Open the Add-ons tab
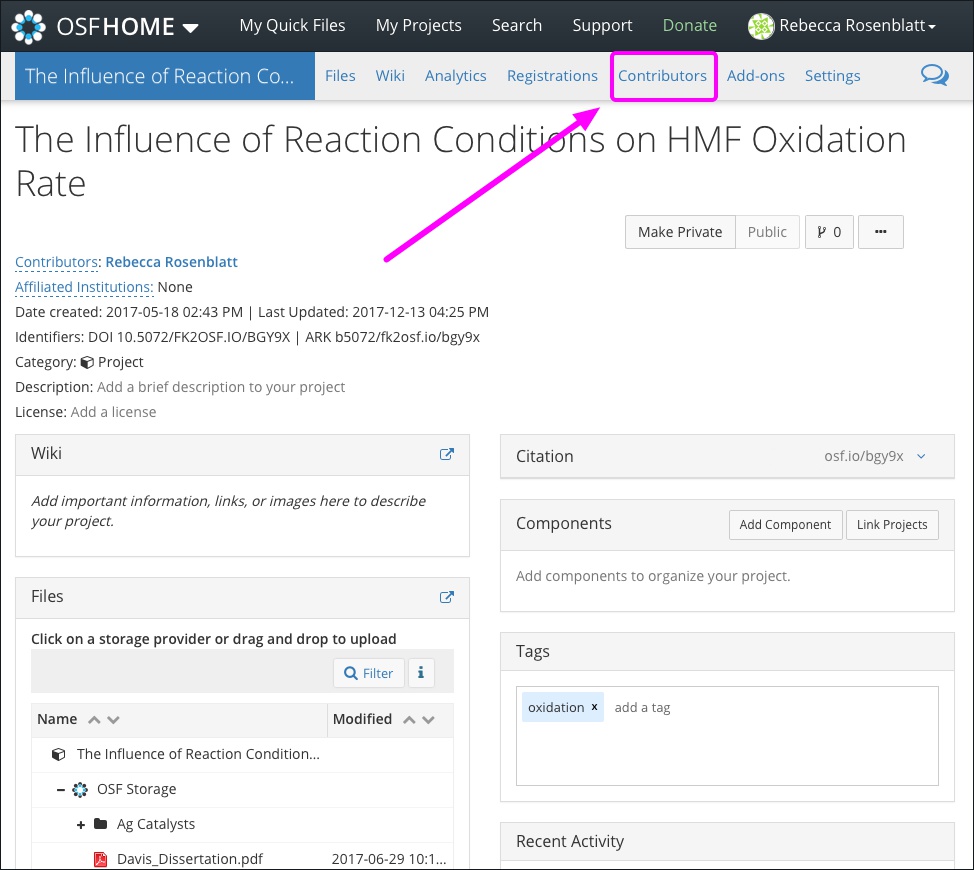974x870 pixels. pyautogui.click(x=755, y=76)
